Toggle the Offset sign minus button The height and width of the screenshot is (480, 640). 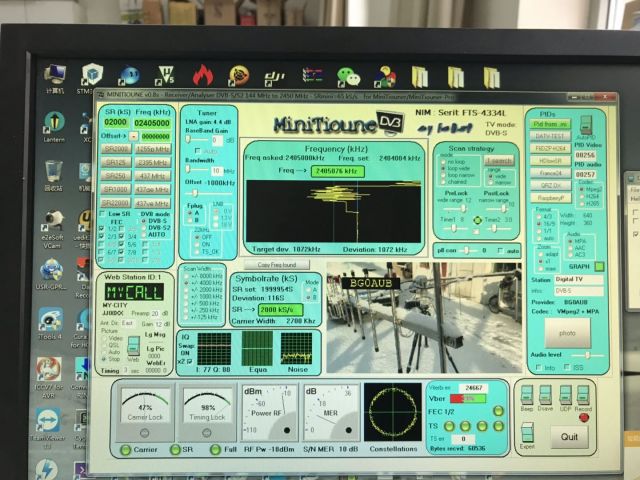[133, 136]
